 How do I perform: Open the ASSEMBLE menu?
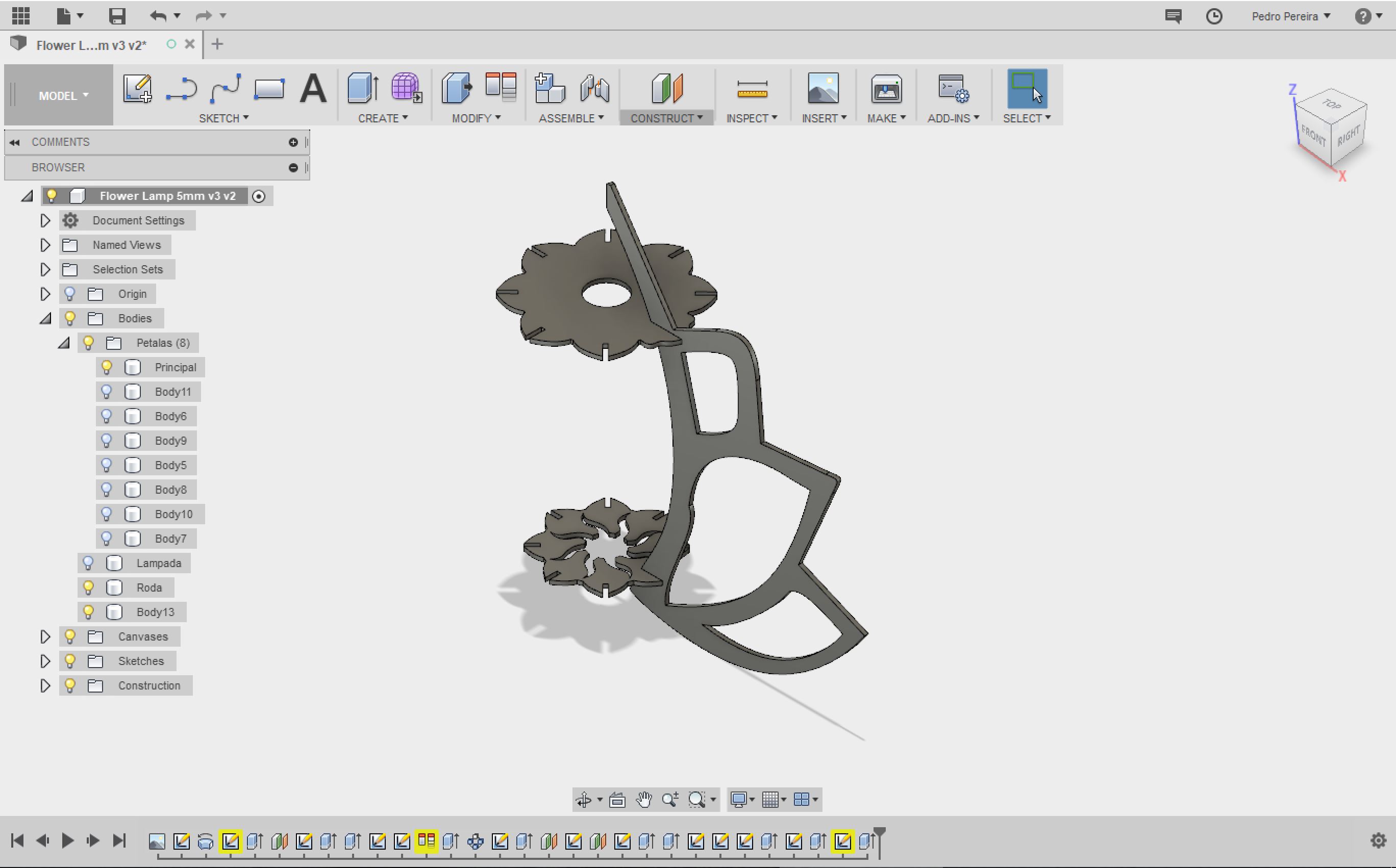[x=571, y=118]
